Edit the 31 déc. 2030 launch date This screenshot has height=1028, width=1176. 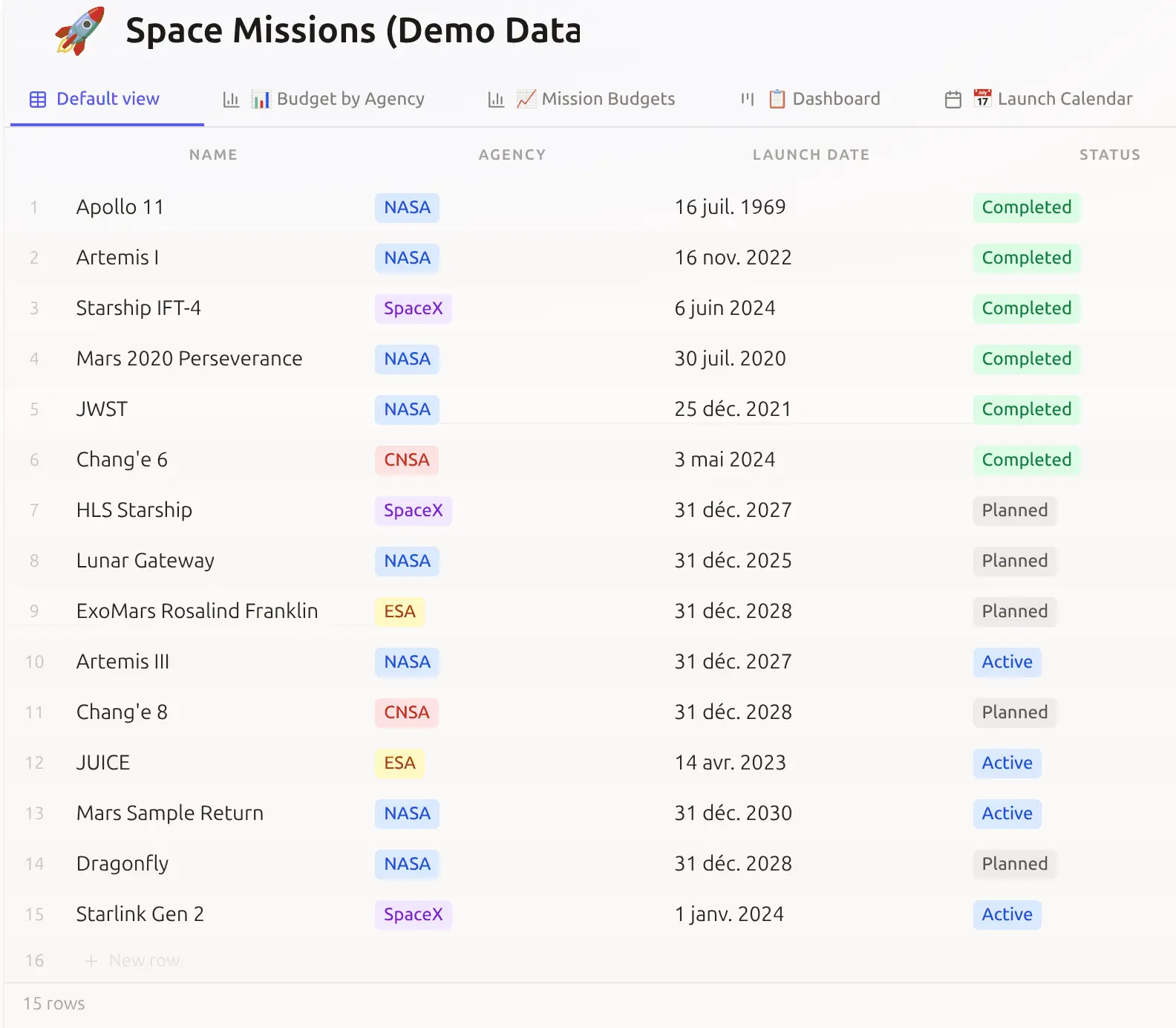point(733,813)
